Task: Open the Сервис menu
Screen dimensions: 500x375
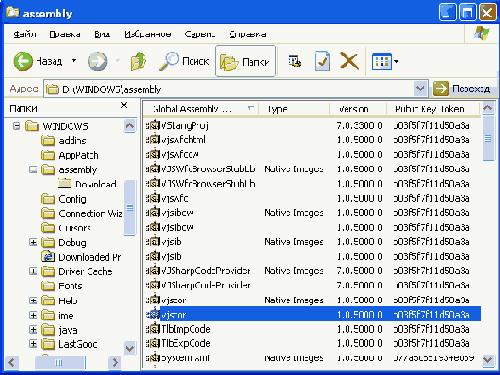Action: [200, 34]
